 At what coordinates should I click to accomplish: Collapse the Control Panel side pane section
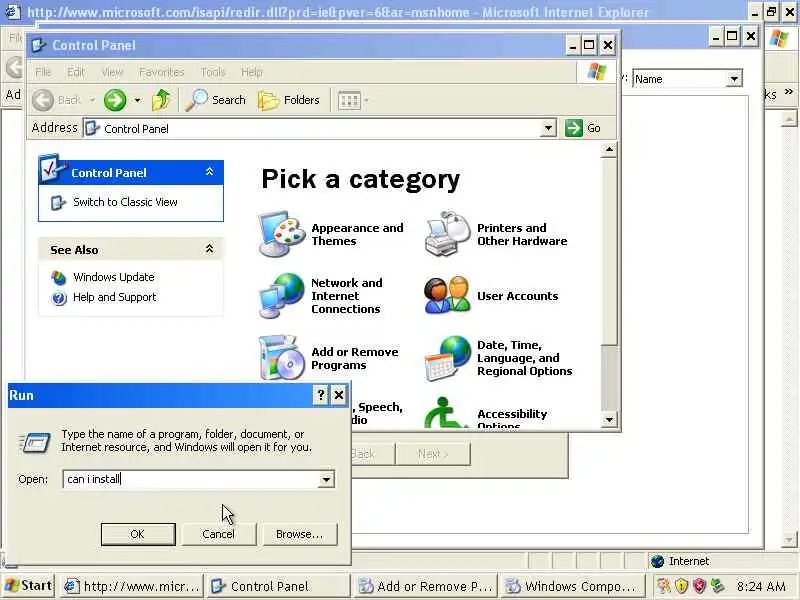209,172
